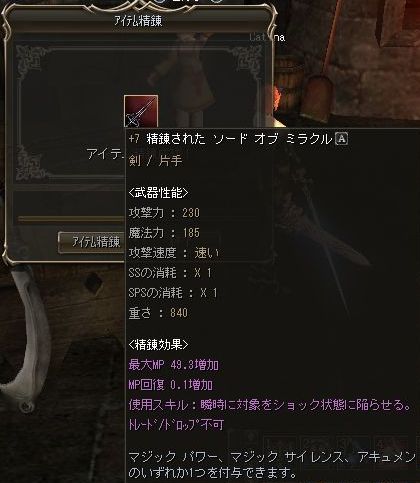The height and width of the screenshot is (483, 420).
Task: Click the 剣 / 片手 weapon type text
Action: click(x=155, y=161)
